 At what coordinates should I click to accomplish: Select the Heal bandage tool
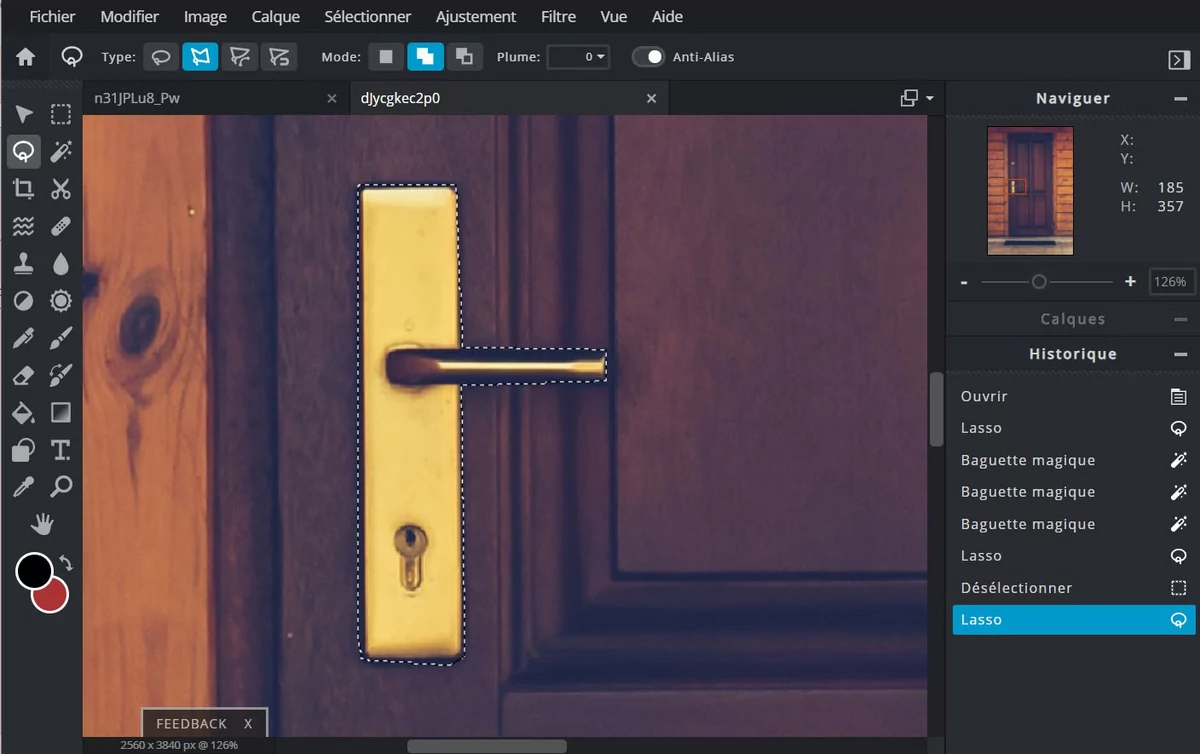click(x=61, y=226)
